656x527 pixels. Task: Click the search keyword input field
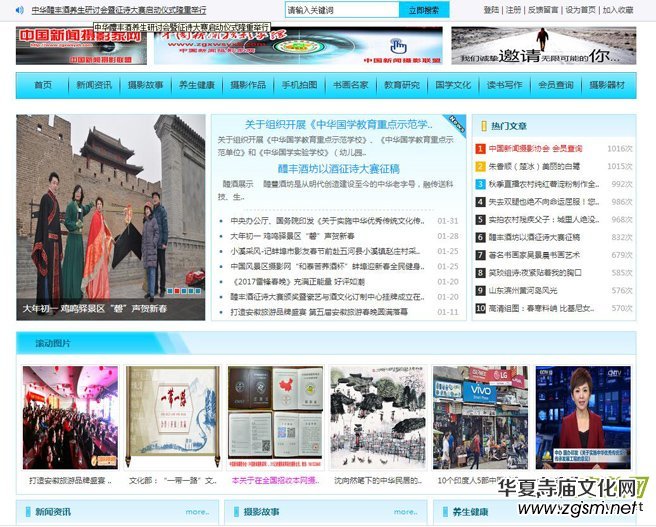(340, 10)
